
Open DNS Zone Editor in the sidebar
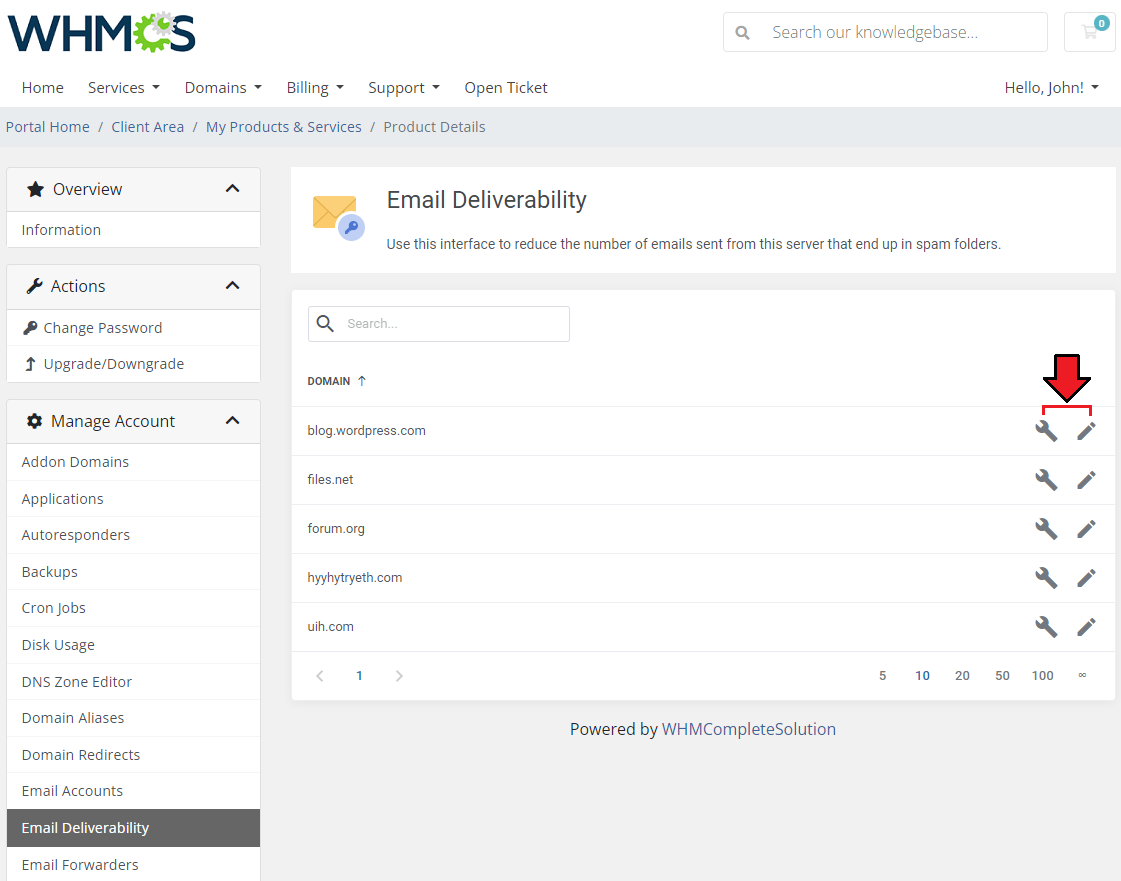pyautogui.click(x=134, y=681)
